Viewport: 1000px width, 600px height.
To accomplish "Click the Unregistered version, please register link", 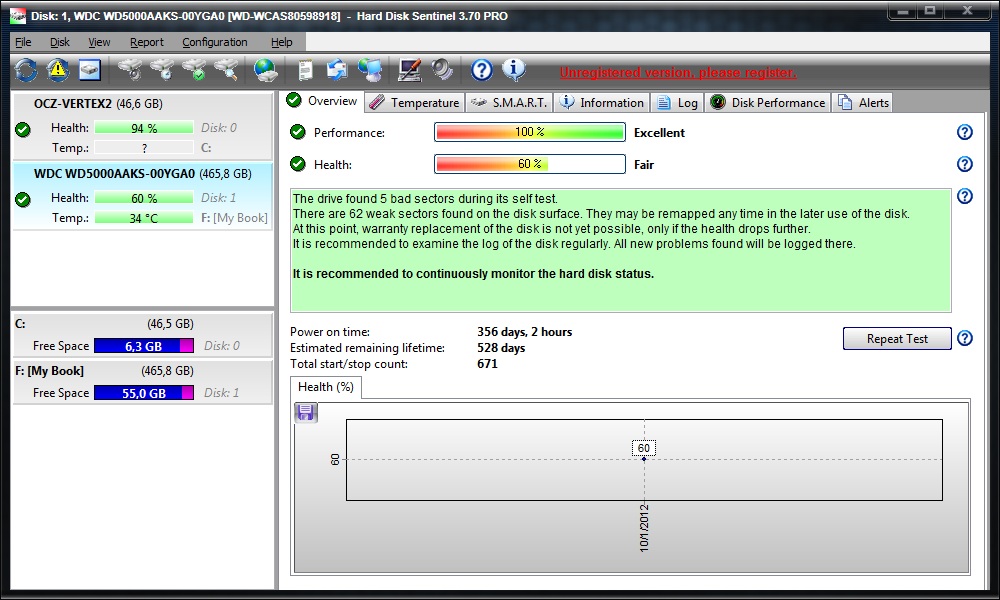I will [x=678, y=73].
